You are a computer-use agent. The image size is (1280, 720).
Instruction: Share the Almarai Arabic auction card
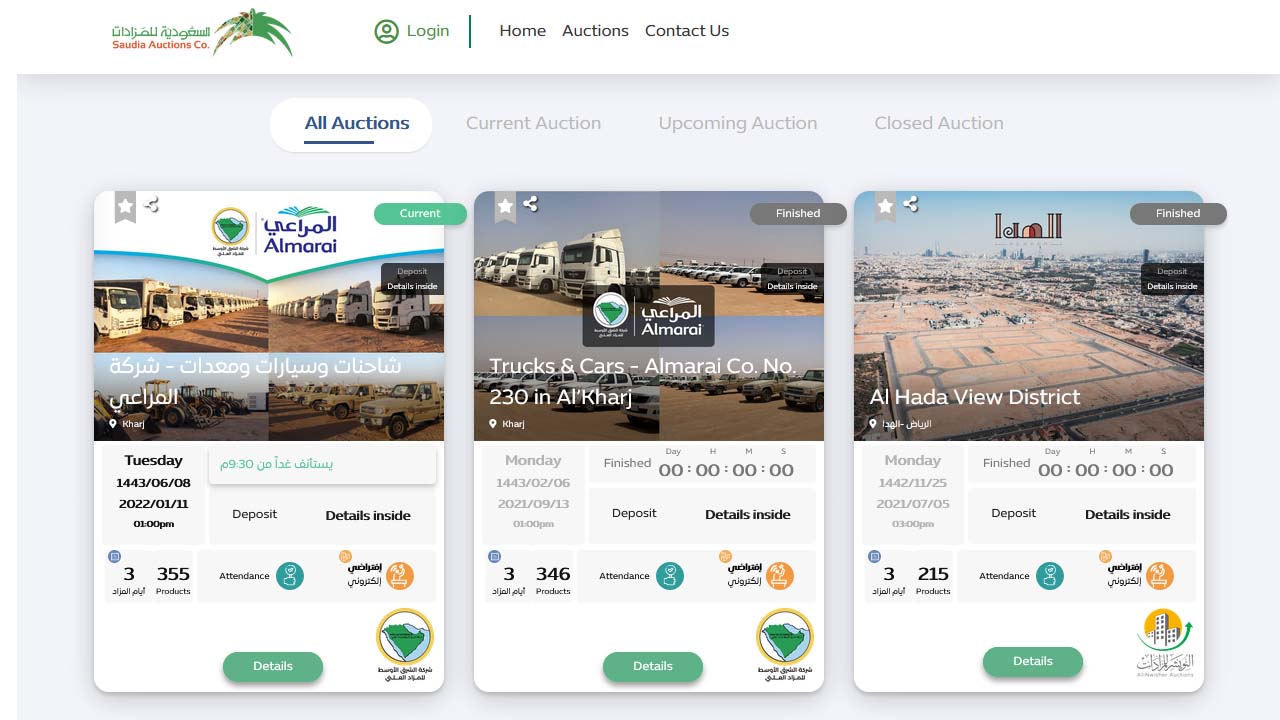click(x=151, y=205)
